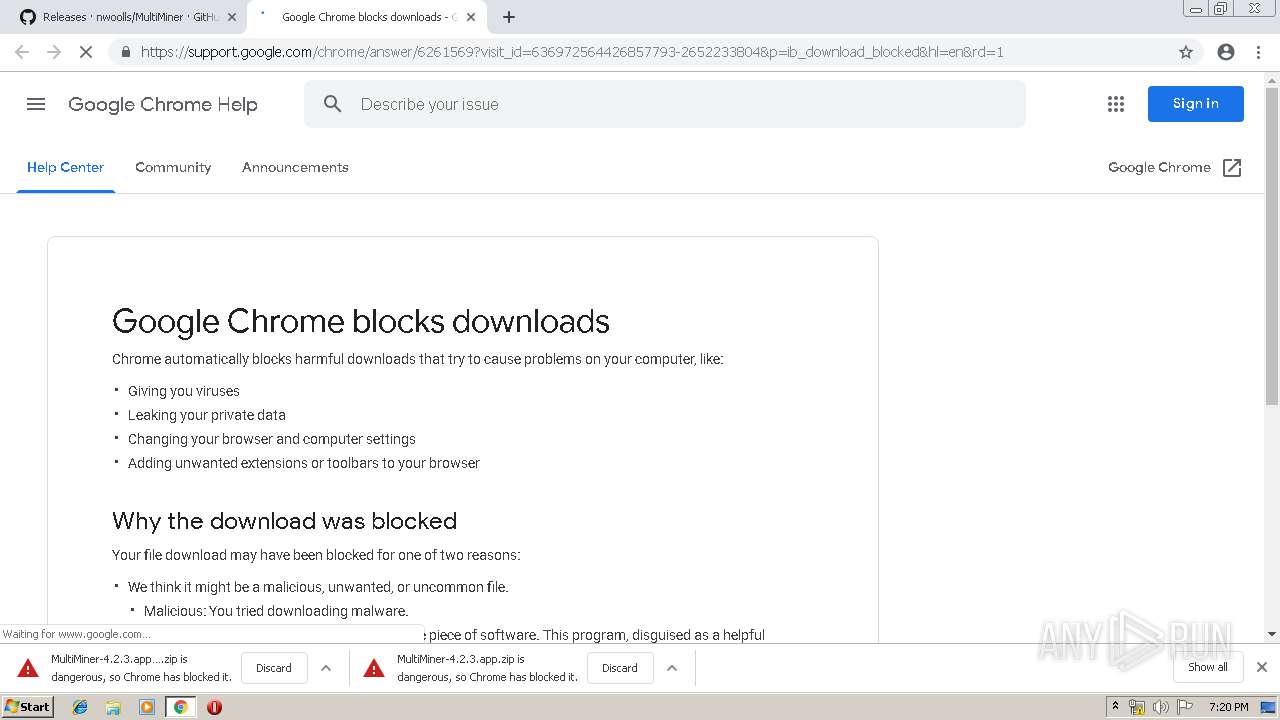Click the taskbar clock showing 7:20 PM
This screenshot has height=720, width=1280.
[1228, 707]
